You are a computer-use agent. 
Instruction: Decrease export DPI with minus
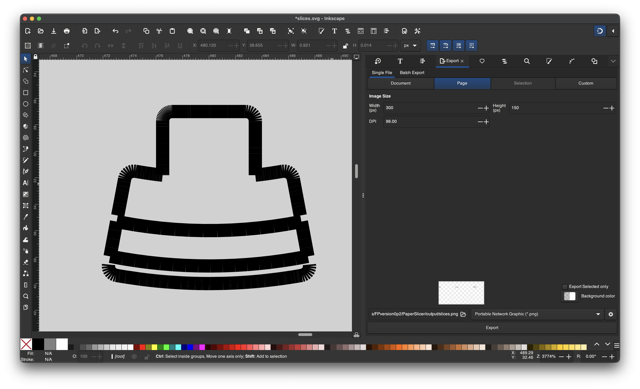[x=480, y=122]
